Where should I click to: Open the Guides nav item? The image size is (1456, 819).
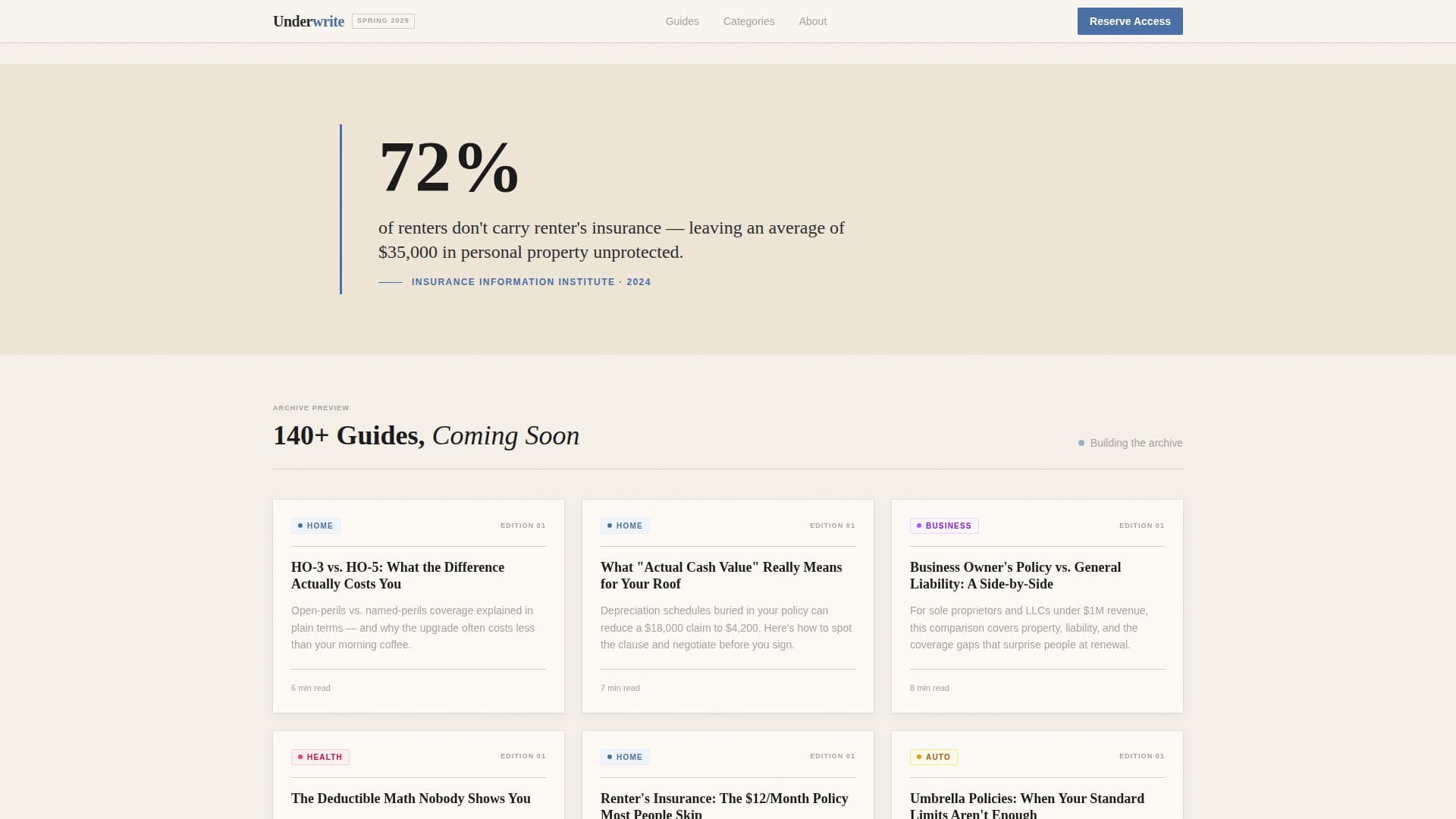682,21
